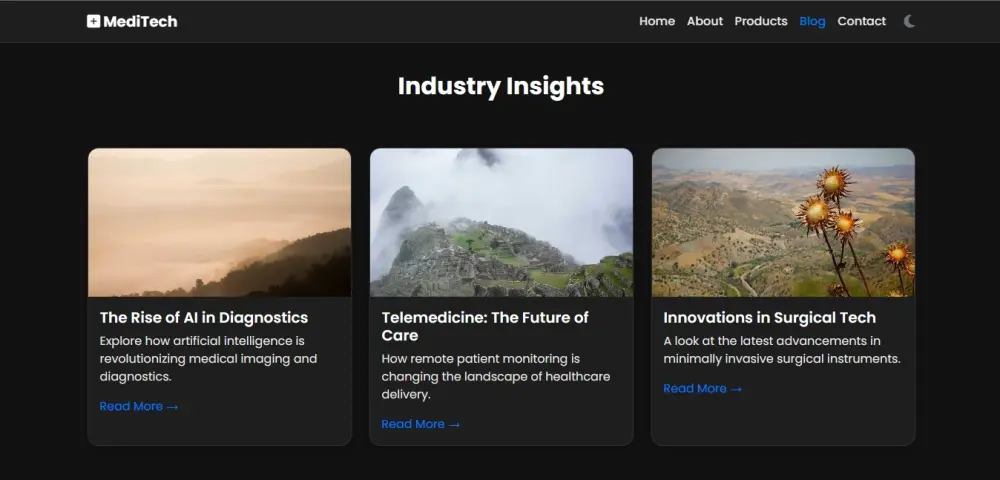Go to the About page

705,21
